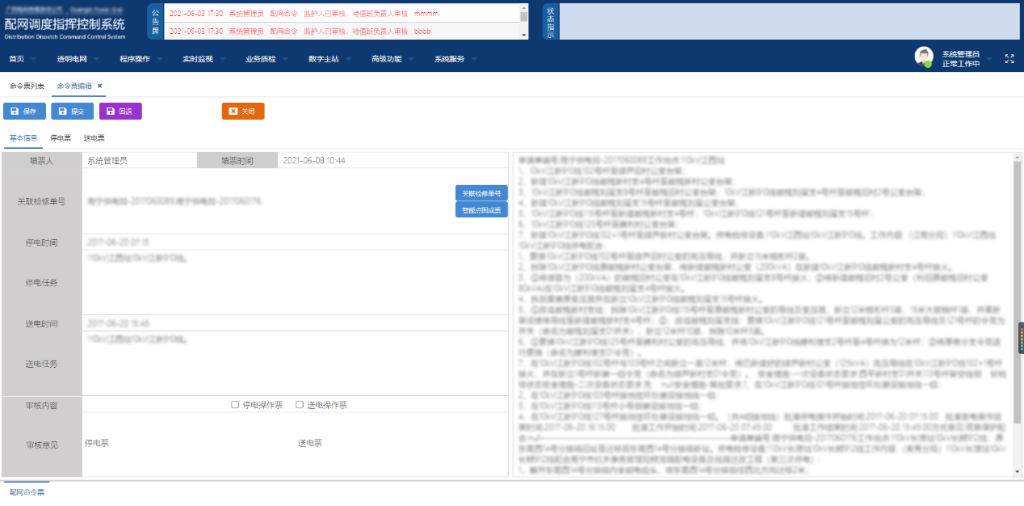Click the orange 关闭 (close) button
Image resolution: width=1024 pixels, height=506 pixels.
click(242, 111)
